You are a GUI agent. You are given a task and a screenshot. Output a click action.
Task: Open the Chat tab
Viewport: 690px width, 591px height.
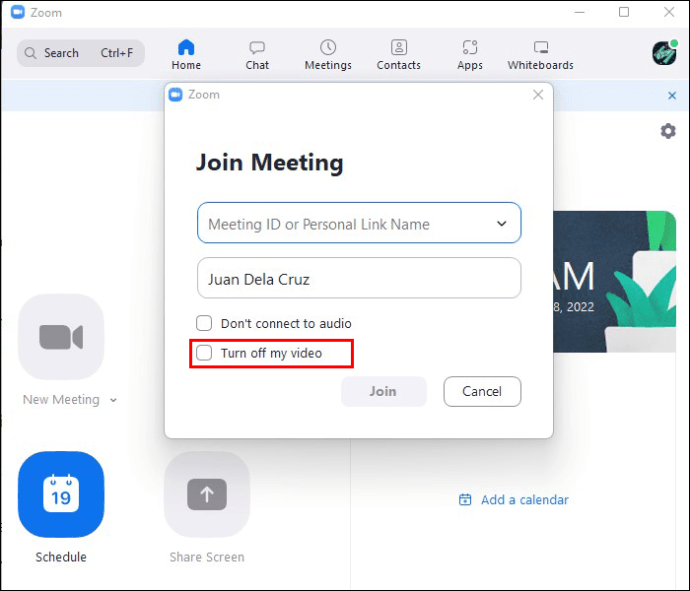[257, 55]
